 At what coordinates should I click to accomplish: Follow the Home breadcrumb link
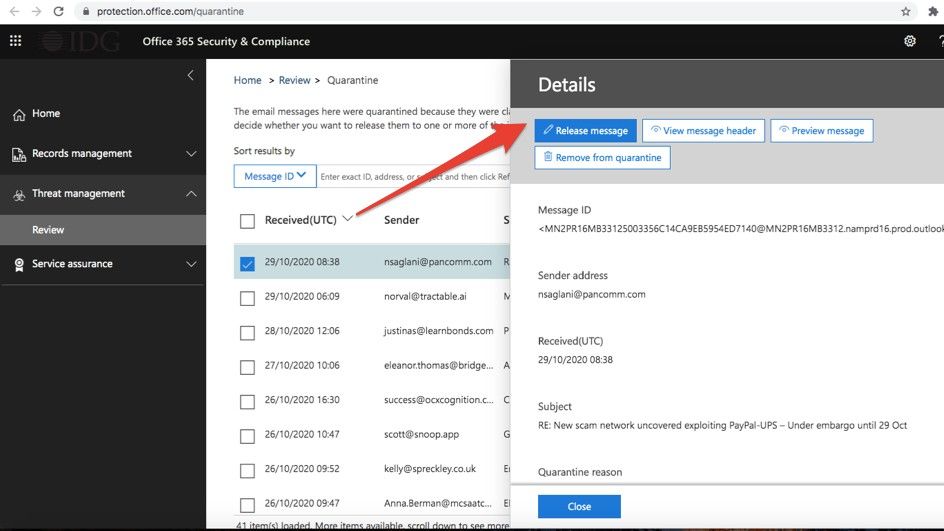click(247, 80)
